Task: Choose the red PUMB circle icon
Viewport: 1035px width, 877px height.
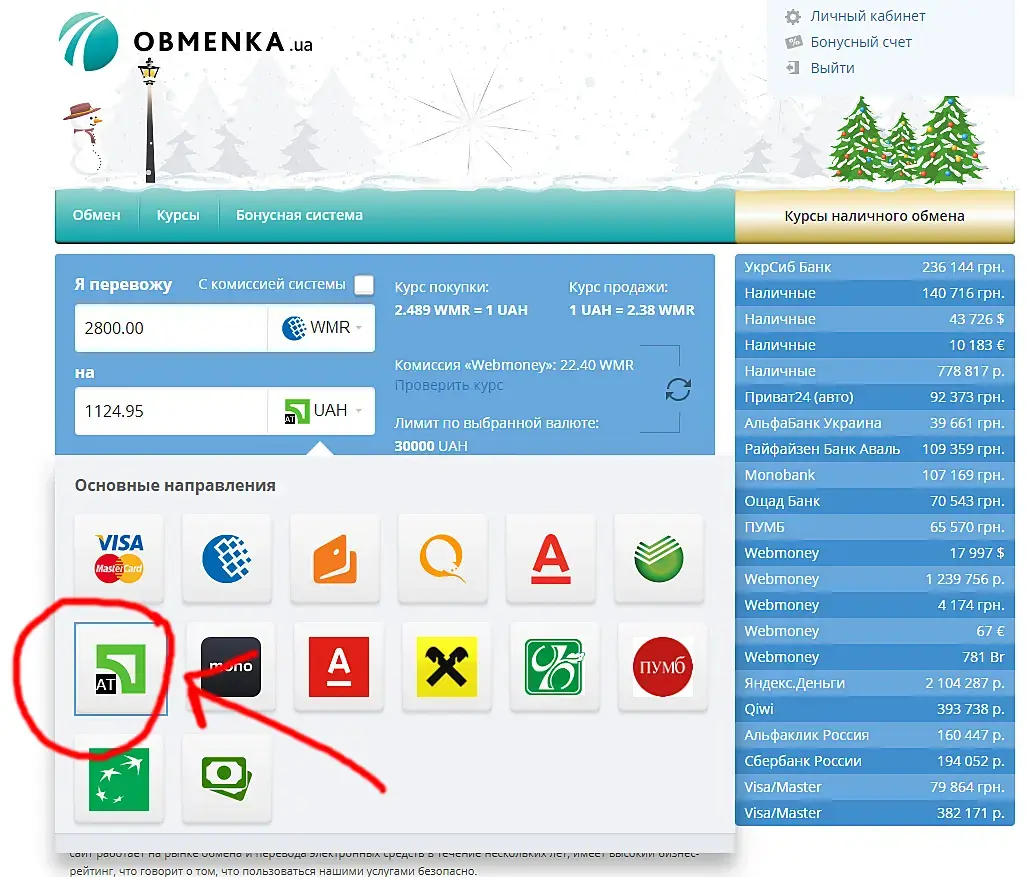Action: tap(663, 667)
